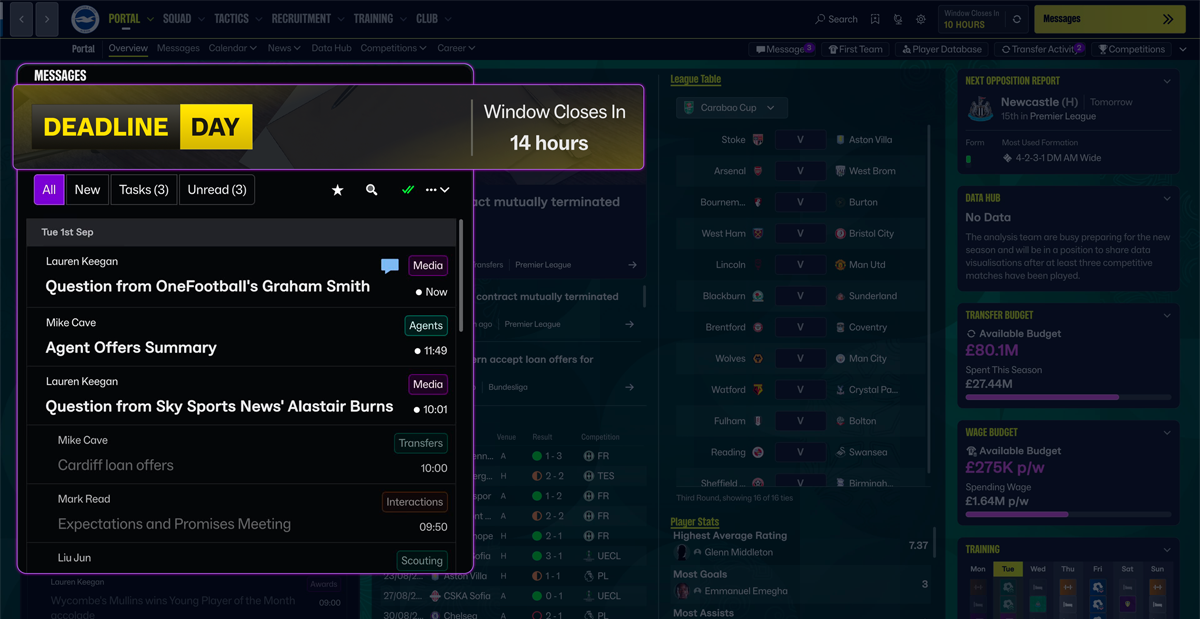Go forward with the right arrow button
Screen dimensions: 1200x619
pyautogui.click(x=48, y=19)
